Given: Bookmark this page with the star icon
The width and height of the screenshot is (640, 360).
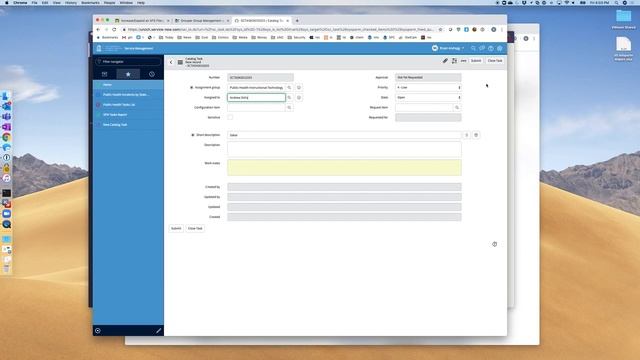Looking at the screenshot, I should click(x=440, y=29).
